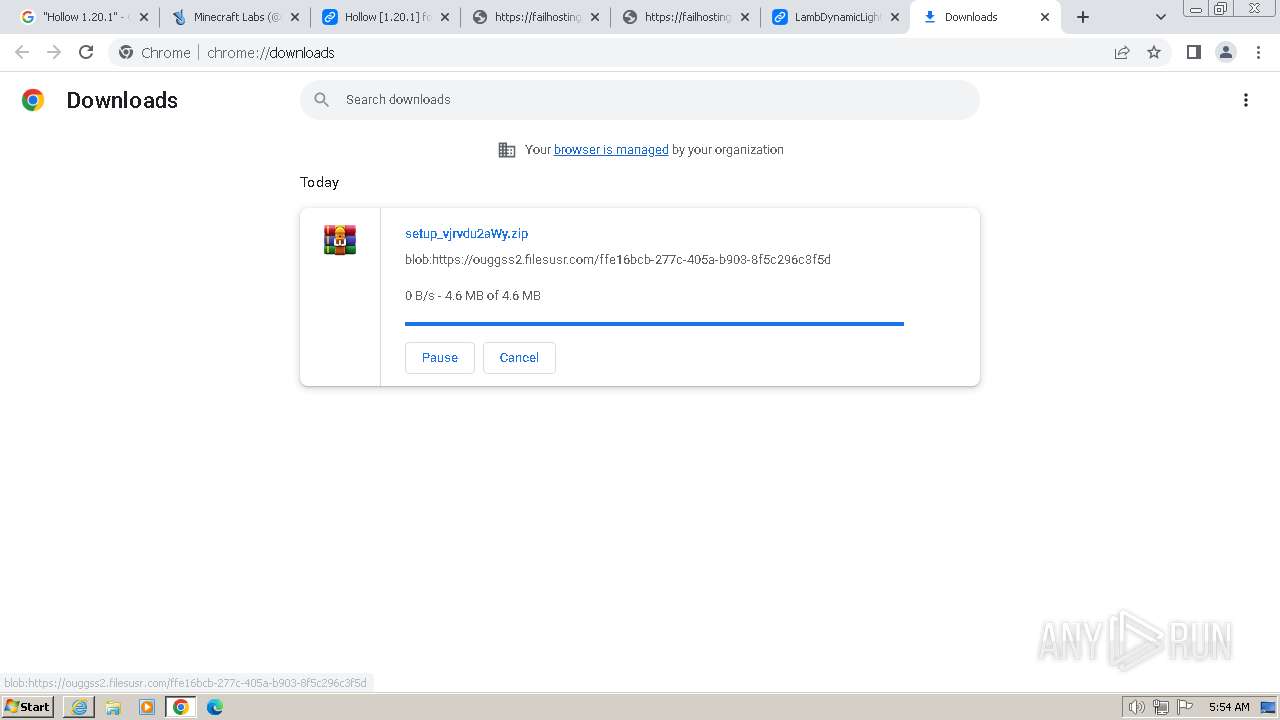The width and height of the screenshot is (1280, 720).
Task: Open Downloads page more actions menu
Action: pos(1246,100)
